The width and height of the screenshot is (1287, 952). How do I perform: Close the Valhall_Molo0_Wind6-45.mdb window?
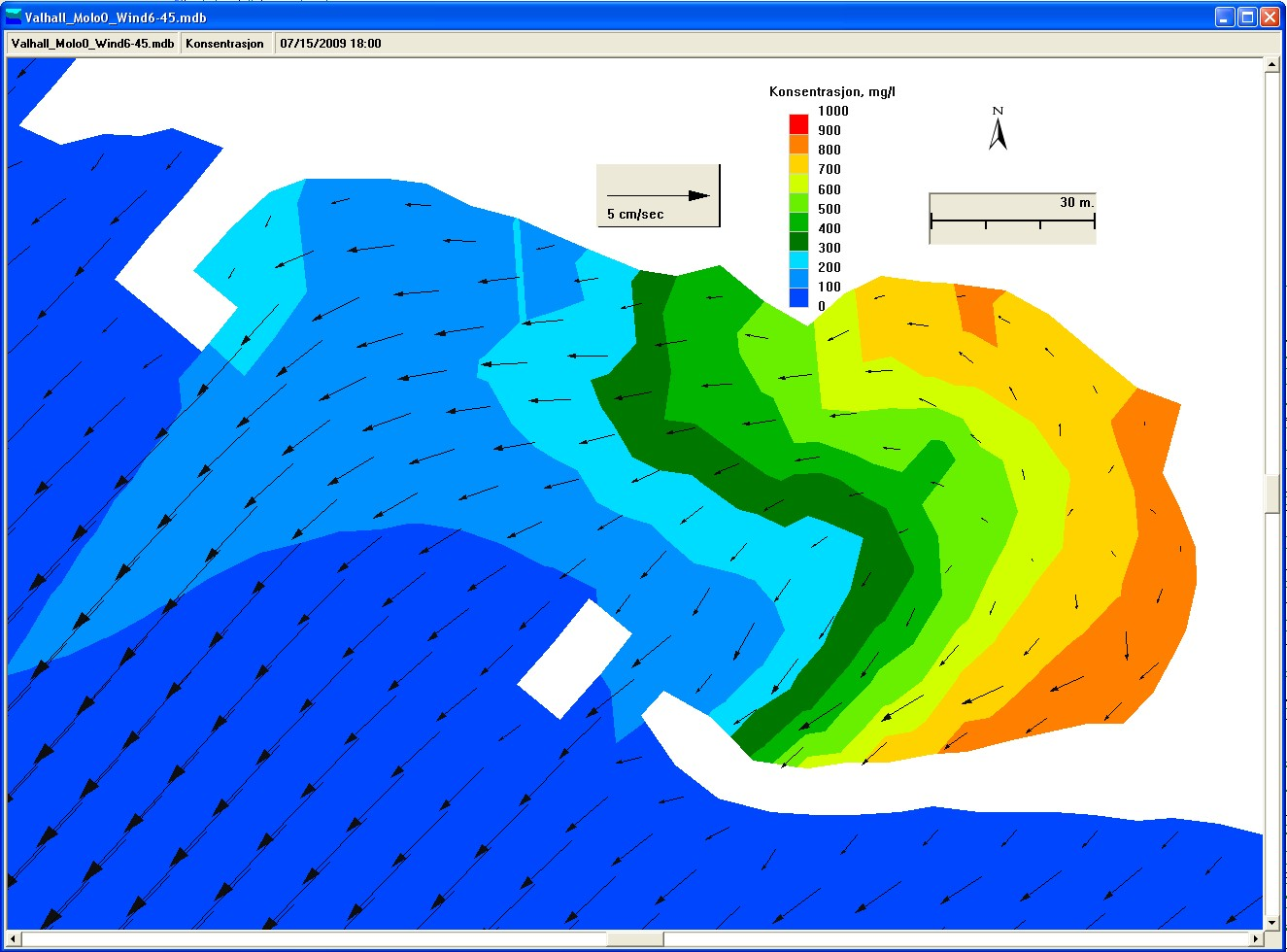pos(1270,17)
